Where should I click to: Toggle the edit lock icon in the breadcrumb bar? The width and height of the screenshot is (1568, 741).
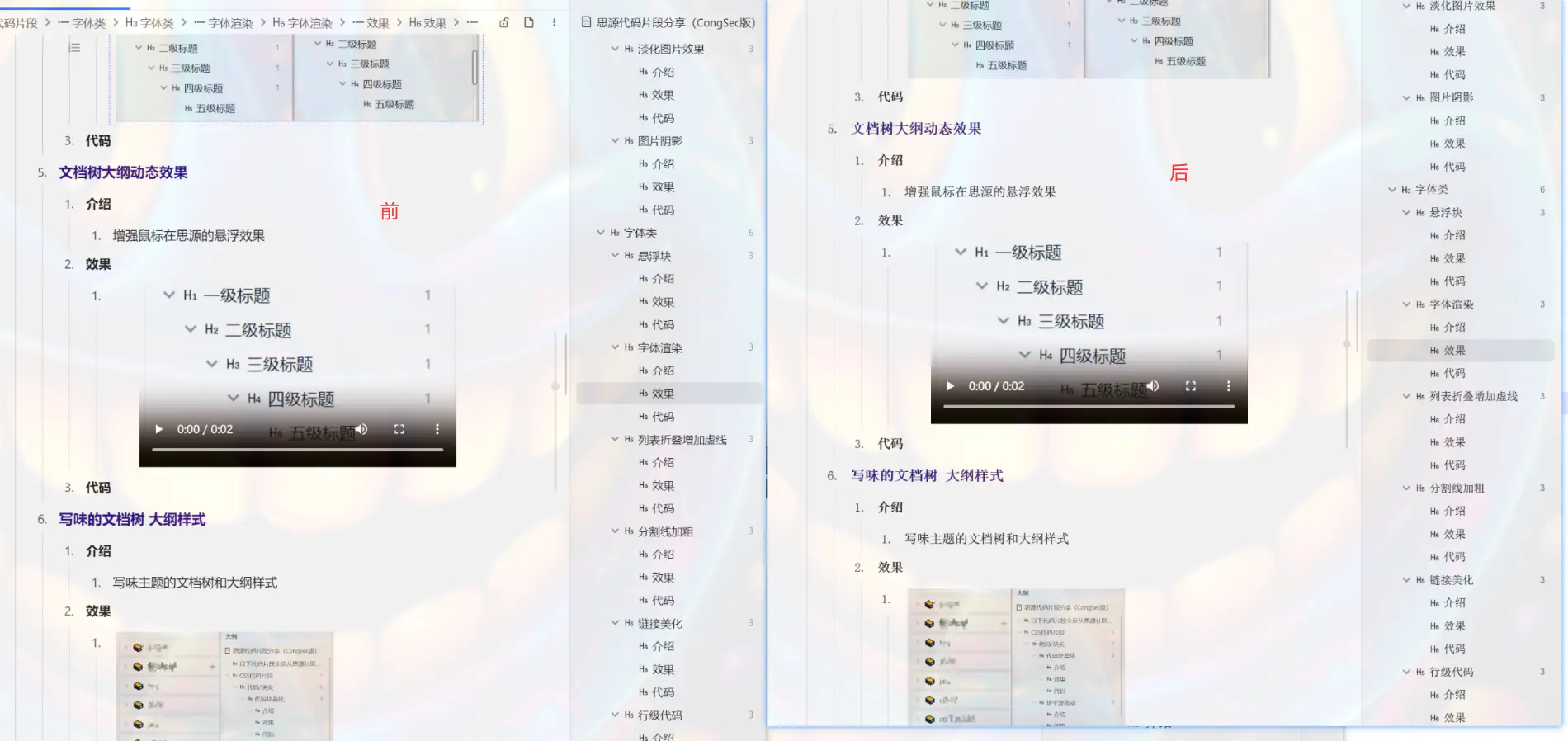[x=503, y=22]
